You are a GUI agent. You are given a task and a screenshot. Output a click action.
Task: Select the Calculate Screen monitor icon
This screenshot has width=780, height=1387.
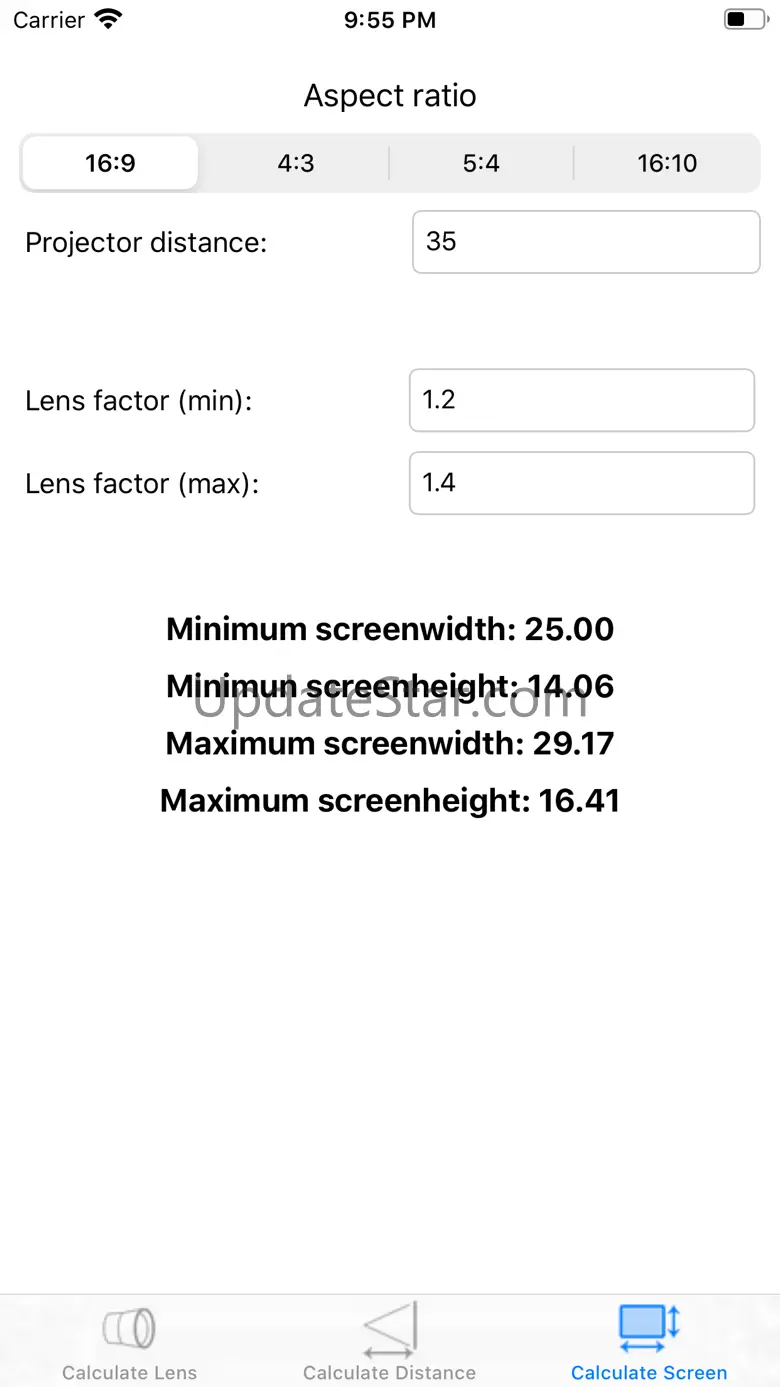tap(649, 1324)
